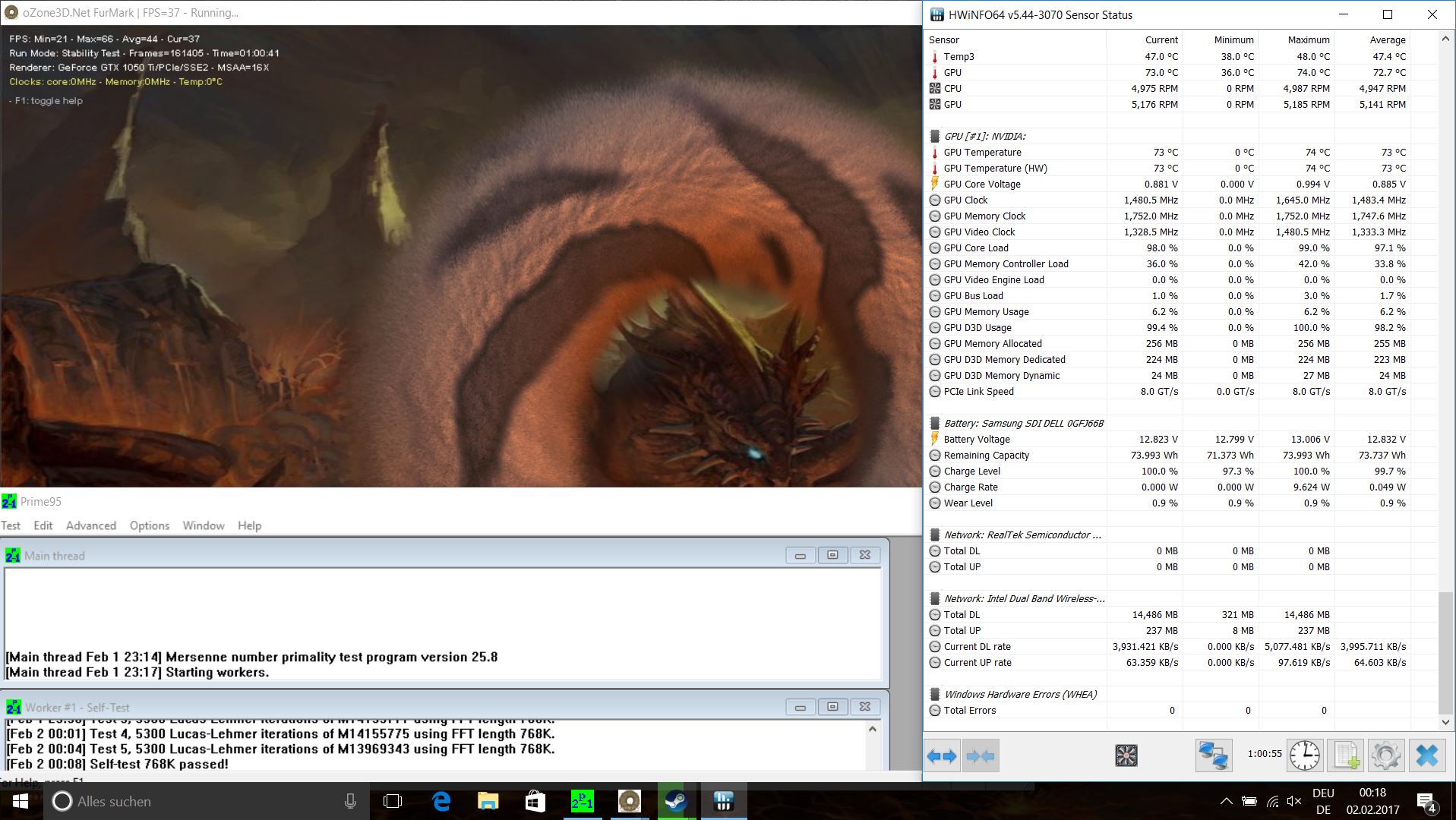
Task: Click the Maximum column header
Action: click(1297, 39)
